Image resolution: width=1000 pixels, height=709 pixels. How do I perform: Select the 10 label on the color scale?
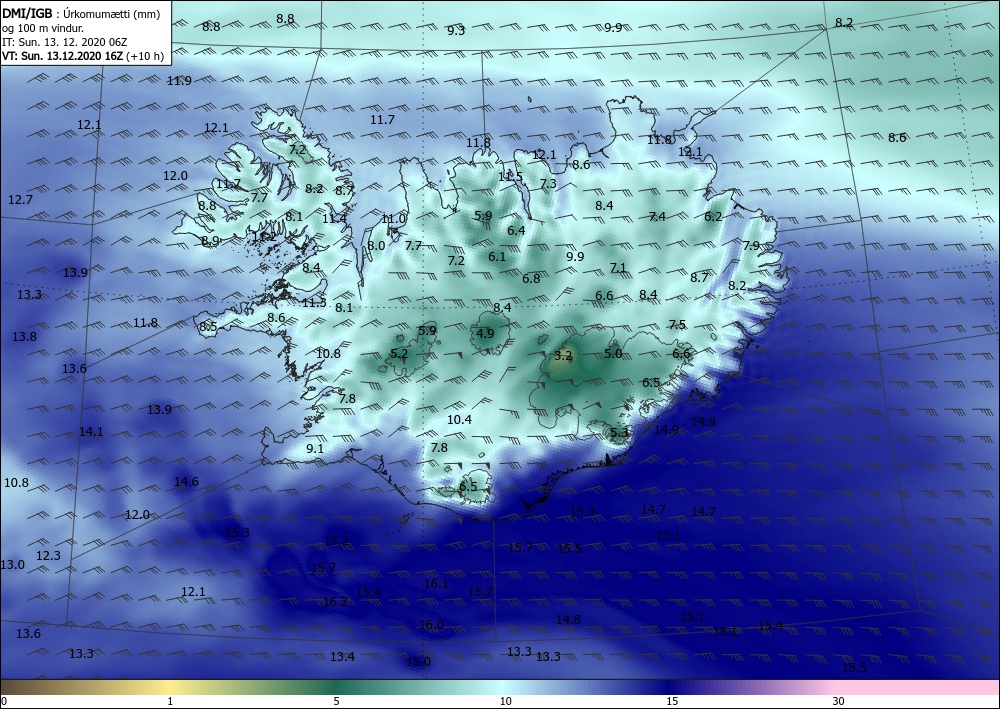pyautogui.click(x=506, y=701)
